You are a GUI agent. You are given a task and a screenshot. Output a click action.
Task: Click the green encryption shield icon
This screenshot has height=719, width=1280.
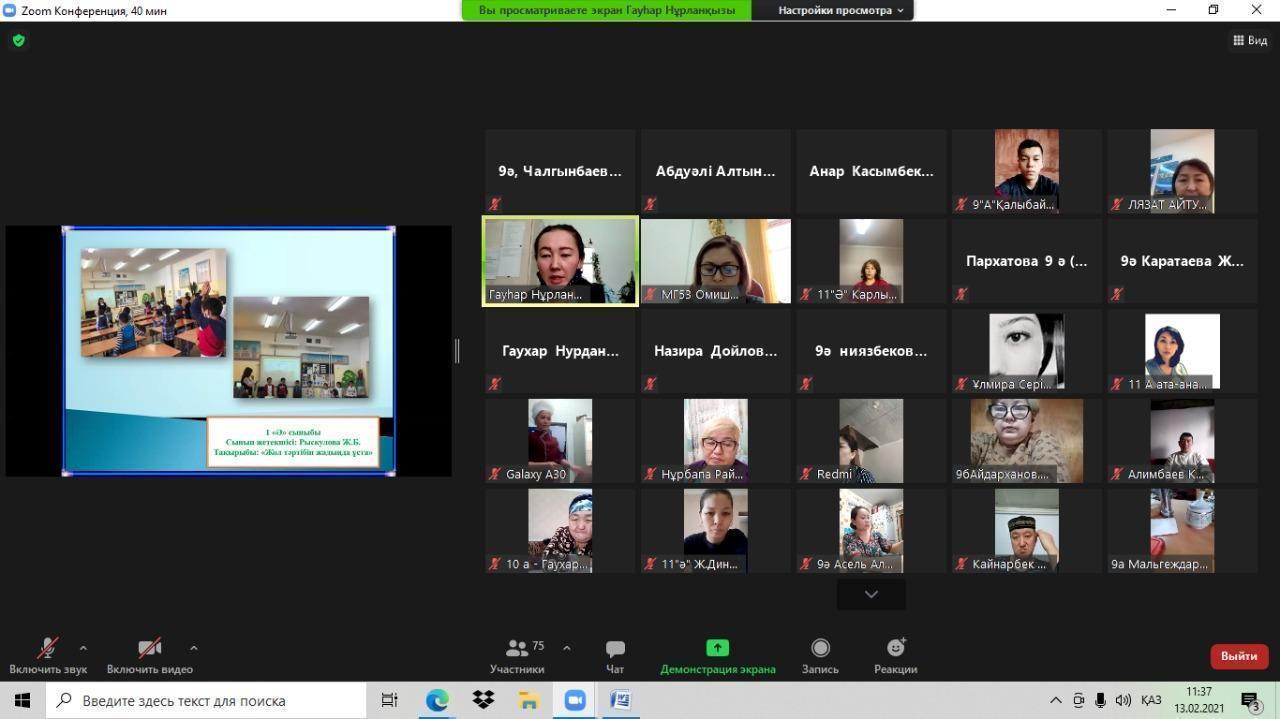(18, 40)
